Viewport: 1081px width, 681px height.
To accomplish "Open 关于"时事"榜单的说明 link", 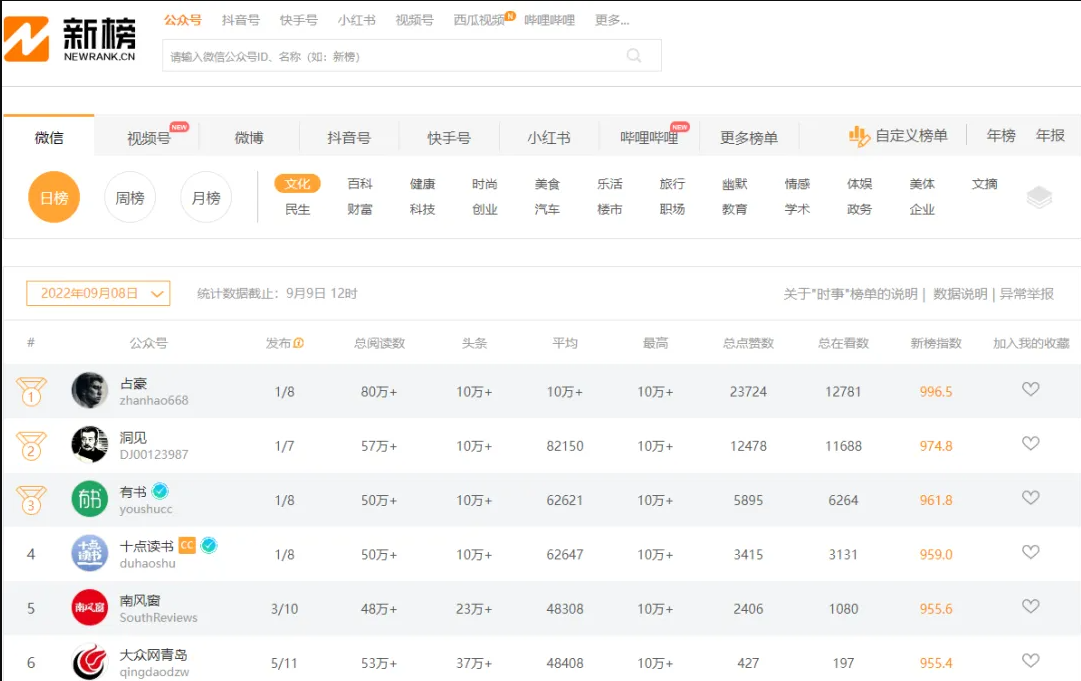I will (851, 294).
